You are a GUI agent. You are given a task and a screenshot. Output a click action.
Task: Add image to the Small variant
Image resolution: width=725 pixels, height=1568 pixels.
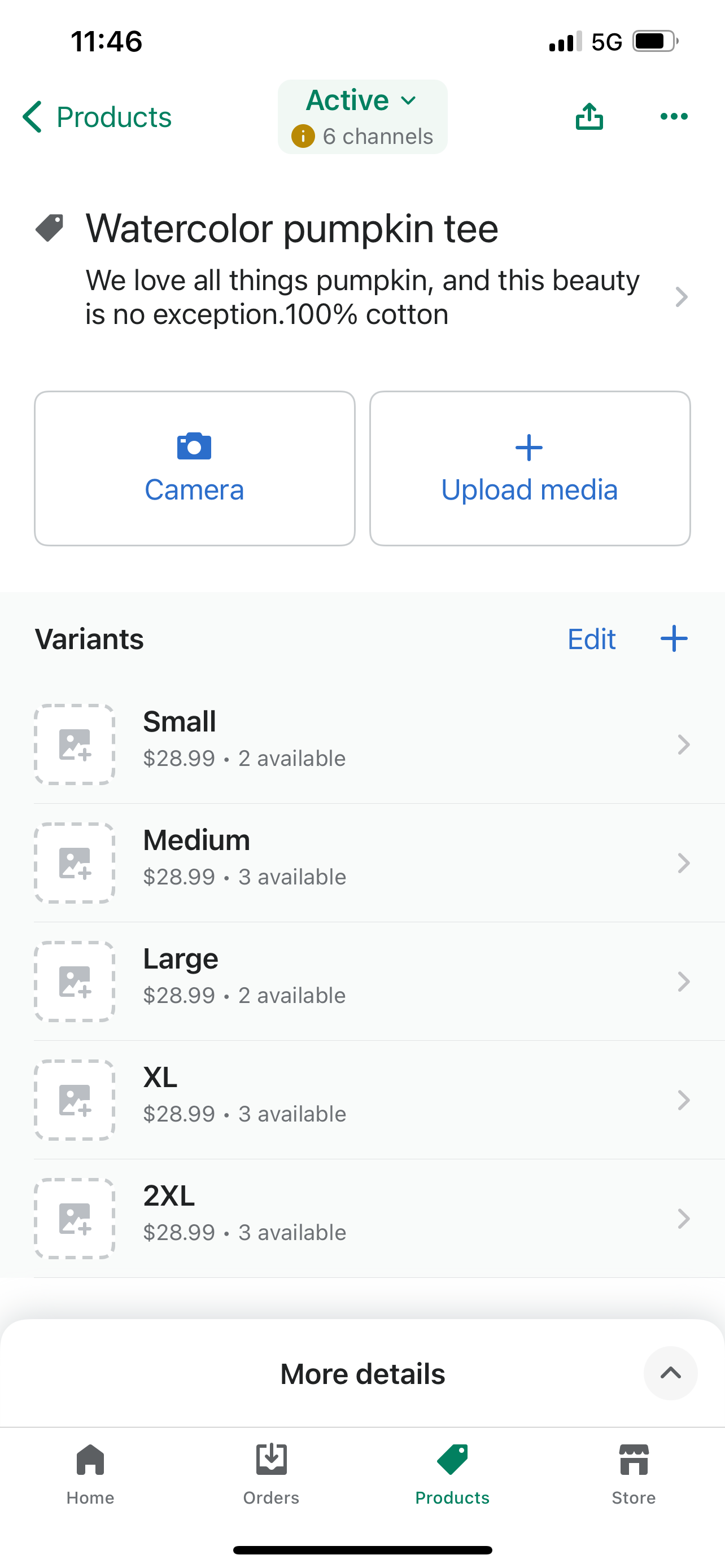[75, 744]
